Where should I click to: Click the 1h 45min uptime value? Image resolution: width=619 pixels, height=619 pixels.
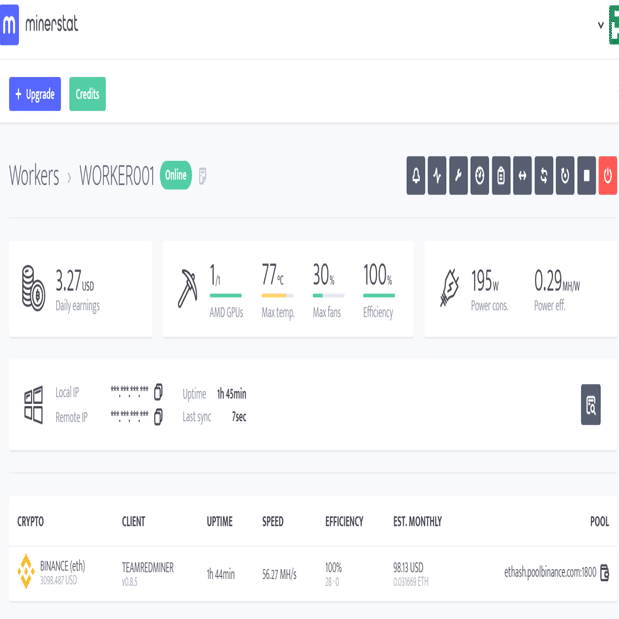pyautogui.click(x=232, y=394)
